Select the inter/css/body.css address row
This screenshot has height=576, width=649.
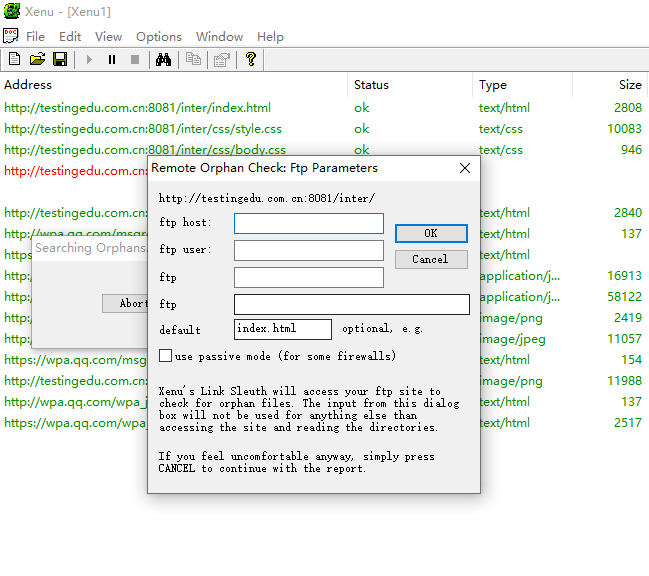pos(145,150)
